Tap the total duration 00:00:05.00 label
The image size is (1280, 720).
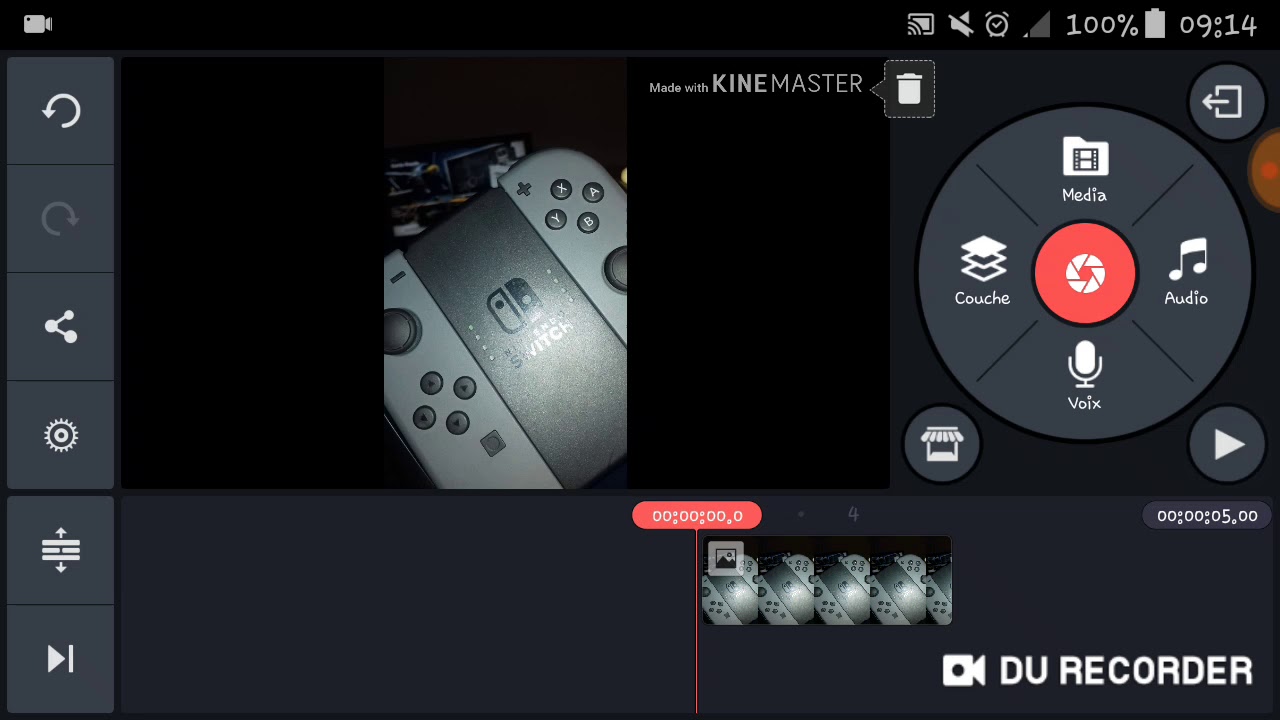click(x=1207, y=516)
